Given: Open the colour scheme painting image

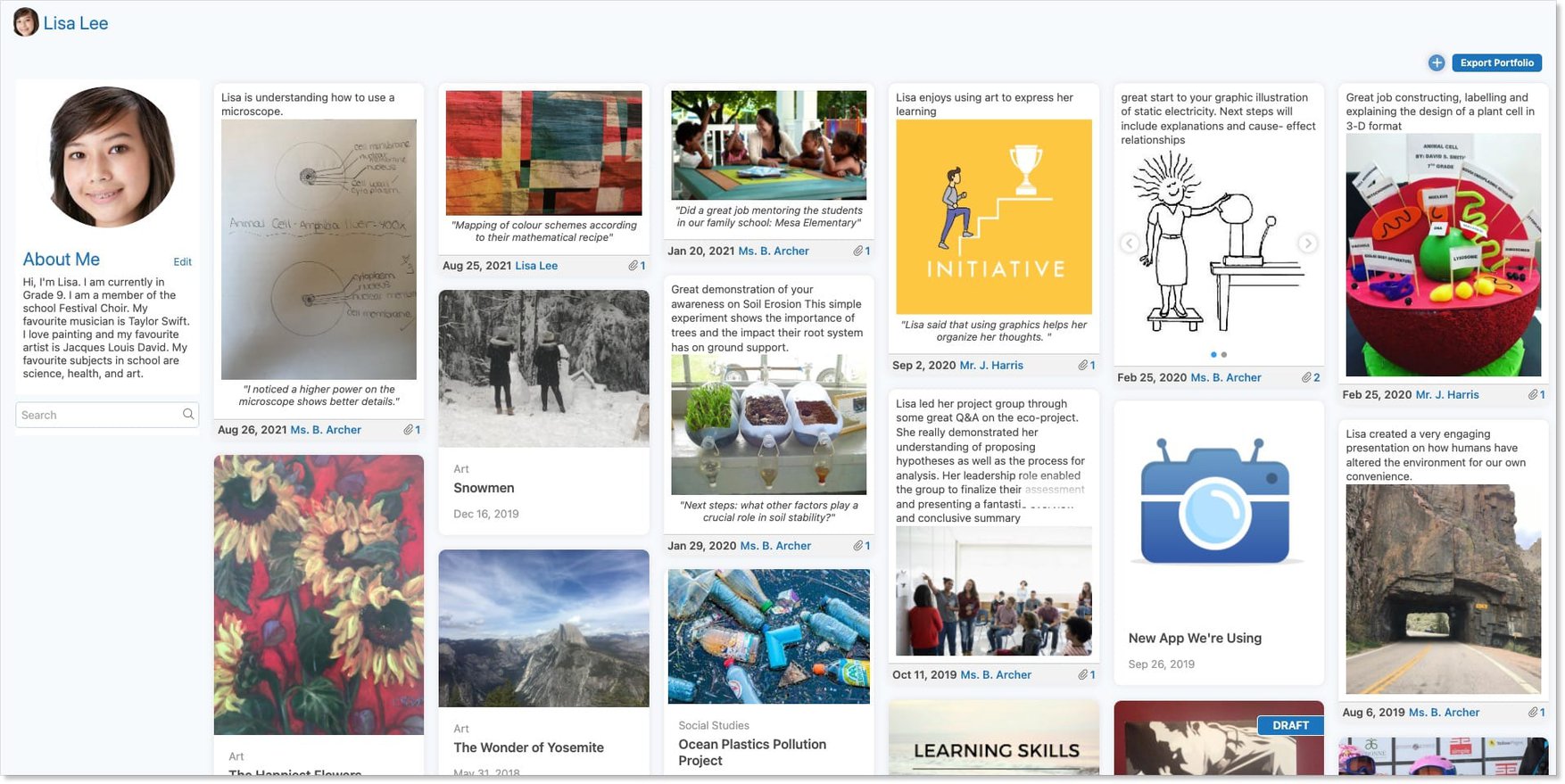Looking at the screenshot, I should coord(543,153).
